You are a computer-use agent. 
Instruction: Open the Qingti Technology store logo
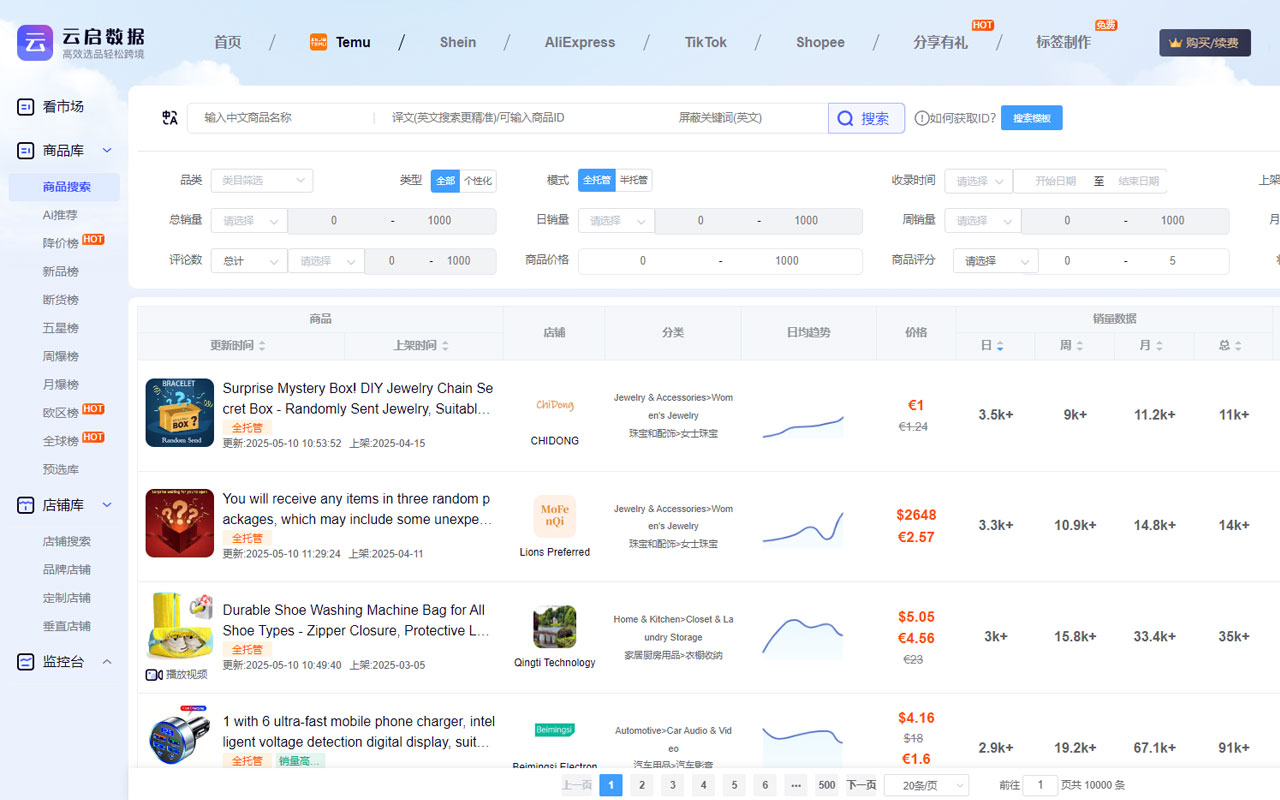click(x=555, y=627)
